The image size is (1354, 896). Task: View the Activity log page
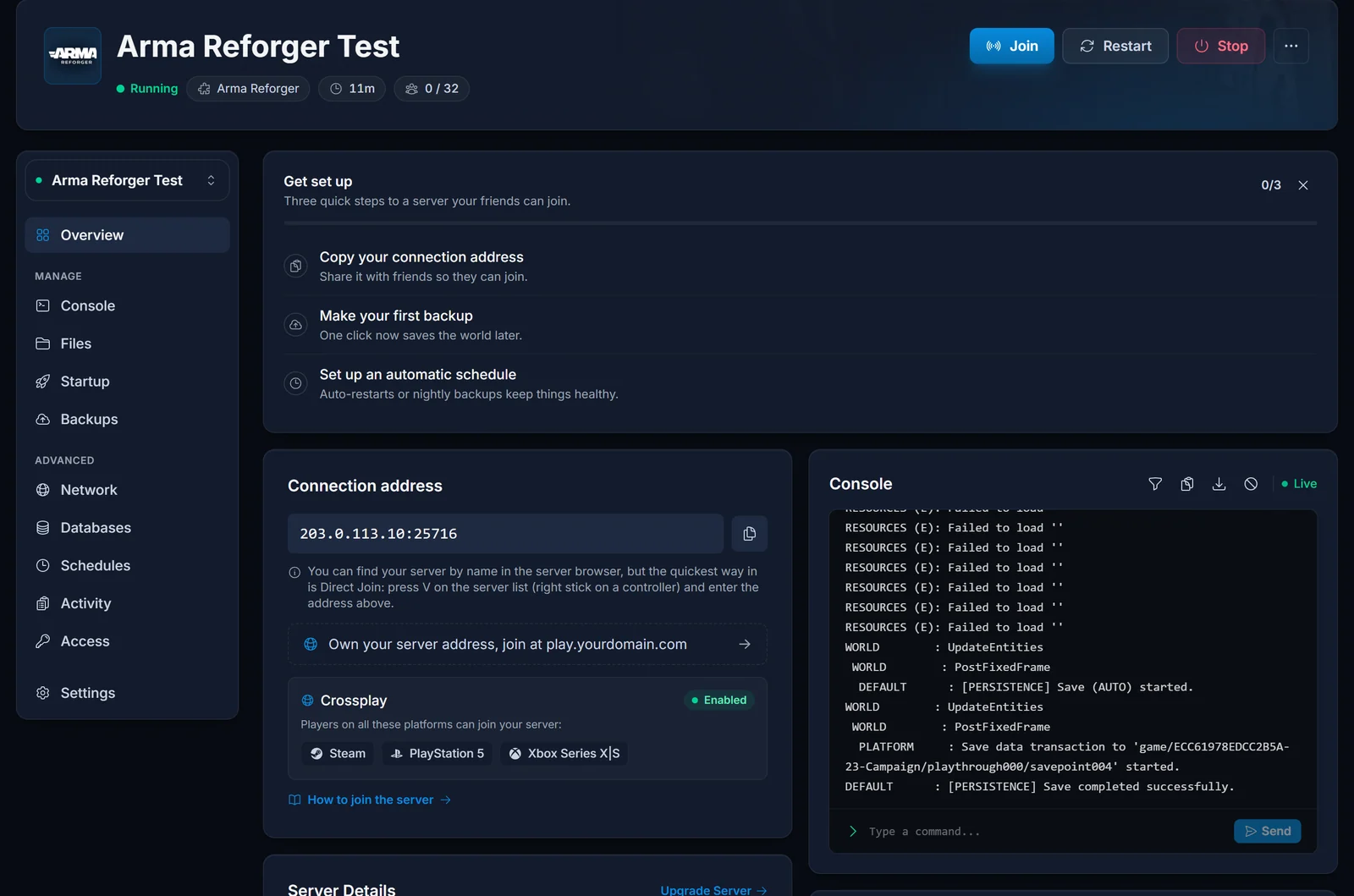(127, 603)
